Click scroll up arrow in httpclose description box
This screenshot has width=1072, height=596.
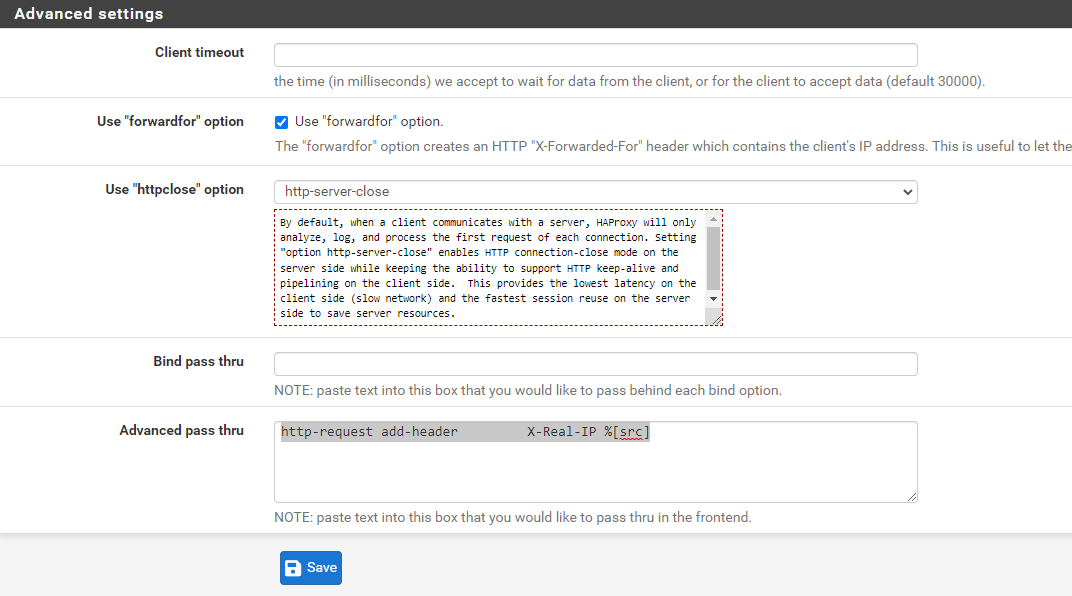click(713, 219)
